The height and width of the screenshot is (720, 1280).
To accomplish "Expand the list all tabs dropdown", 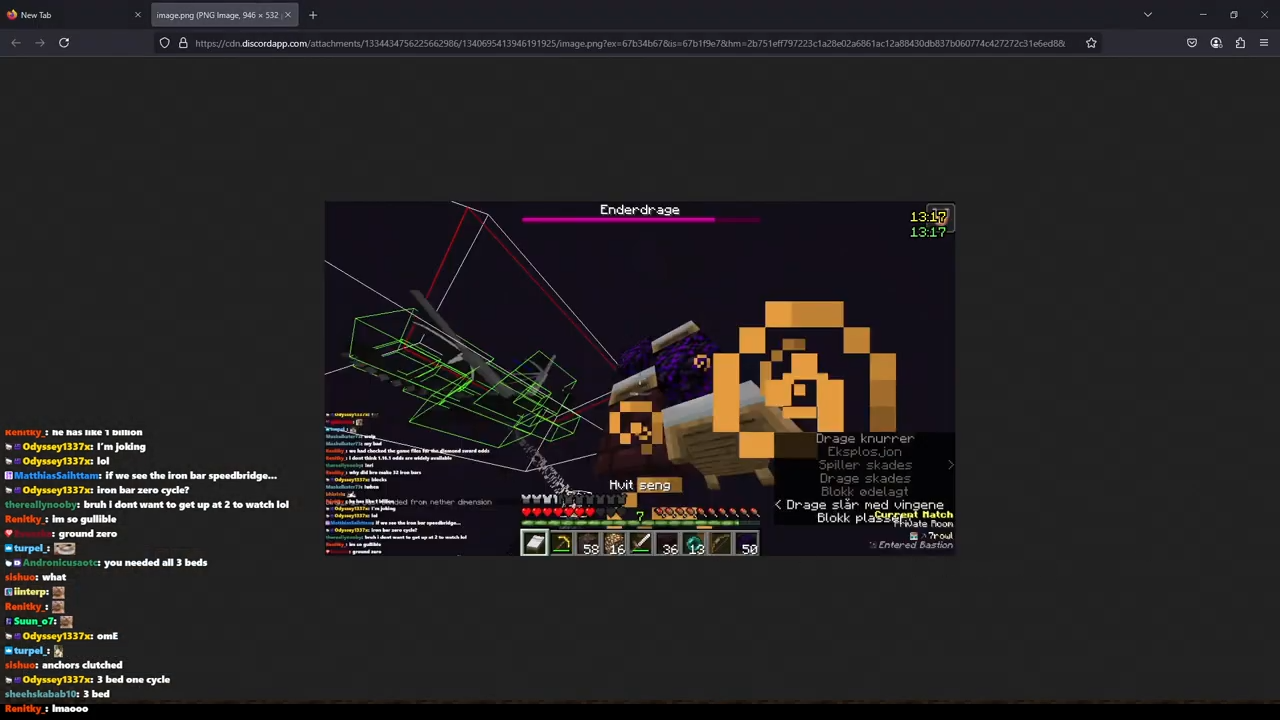I will 1148,15.
